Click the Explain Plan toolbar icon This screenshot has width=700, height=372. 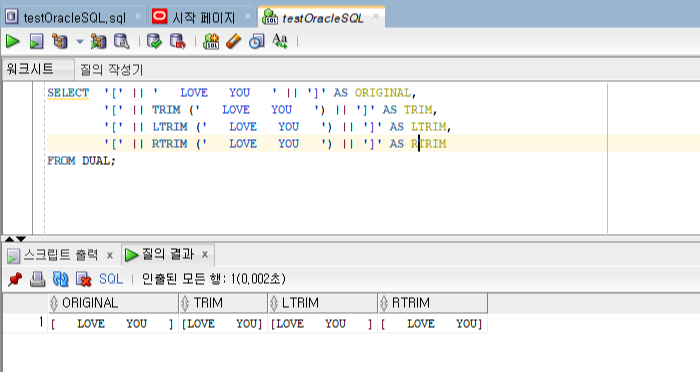59,42
